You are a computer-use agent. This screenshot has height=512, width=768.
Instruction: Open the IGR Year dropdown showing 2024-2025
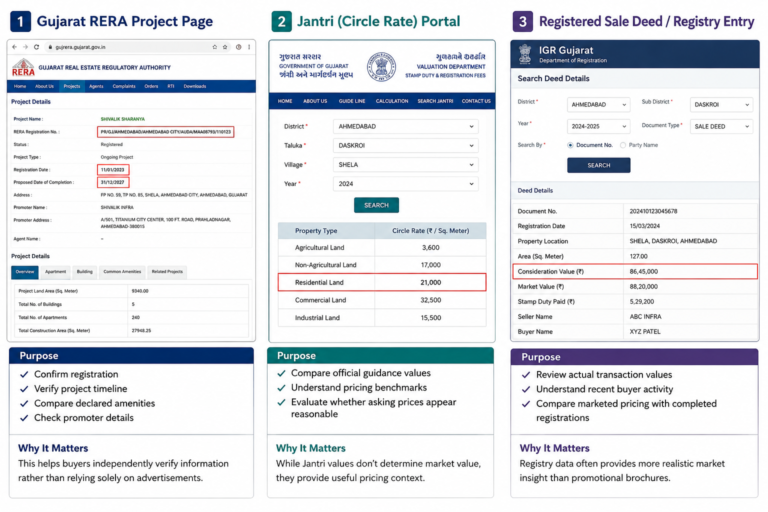598,126
